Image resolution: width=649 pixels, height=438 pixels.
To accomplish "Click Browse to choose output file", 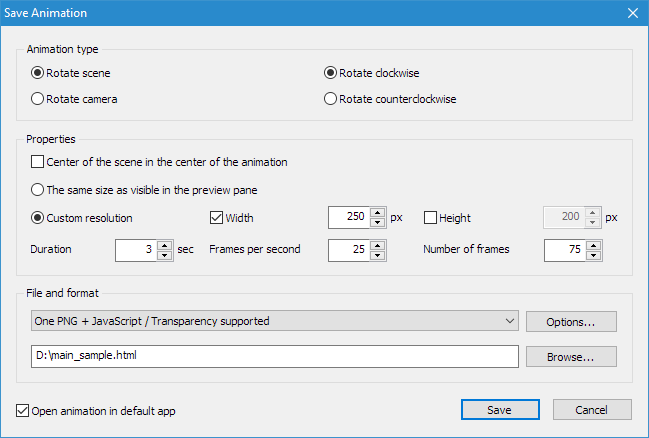I will pos(571,356).
